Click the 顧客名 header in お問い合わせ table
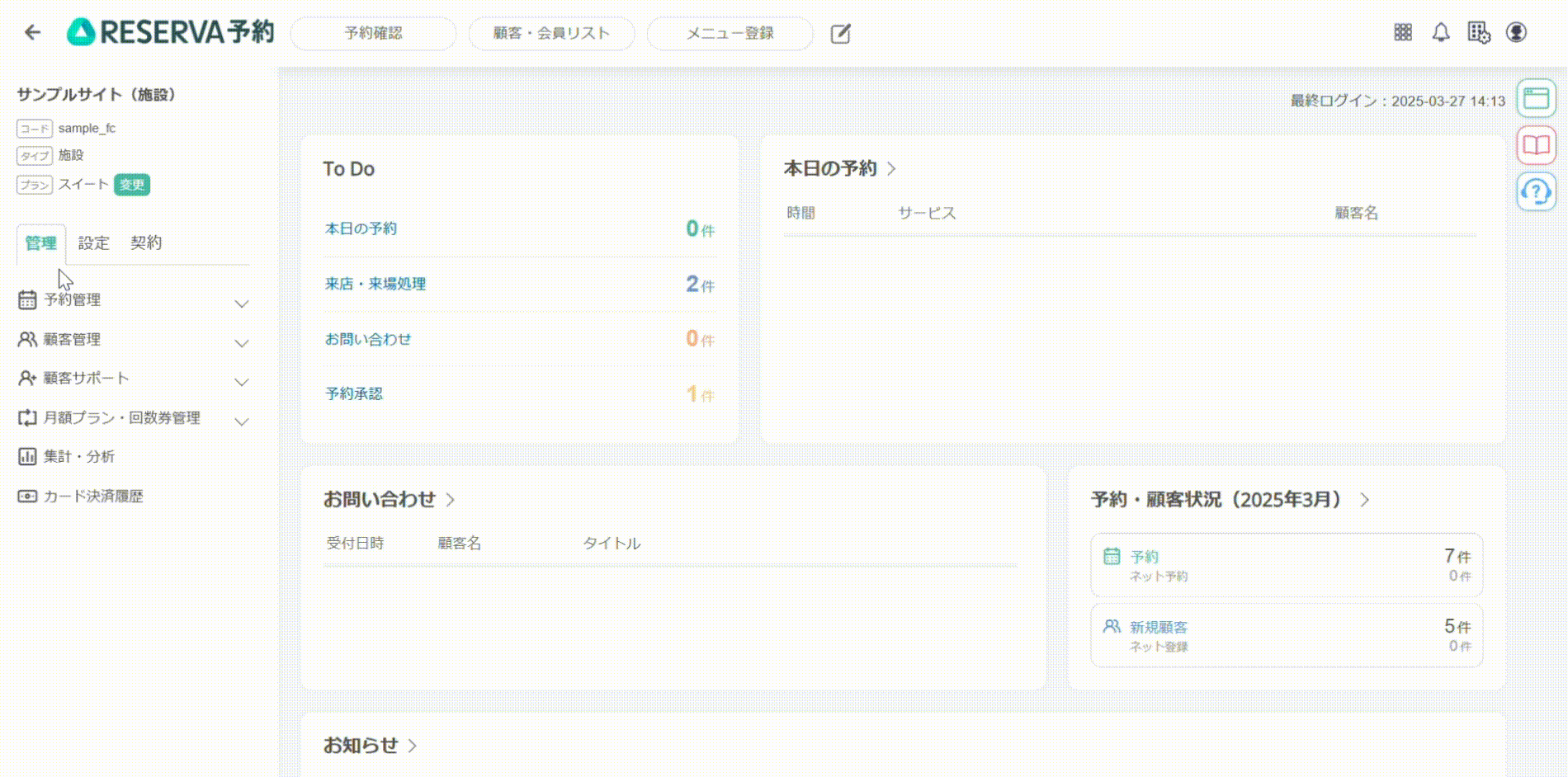The image size is (1568, 777). (x=460, y=543)
